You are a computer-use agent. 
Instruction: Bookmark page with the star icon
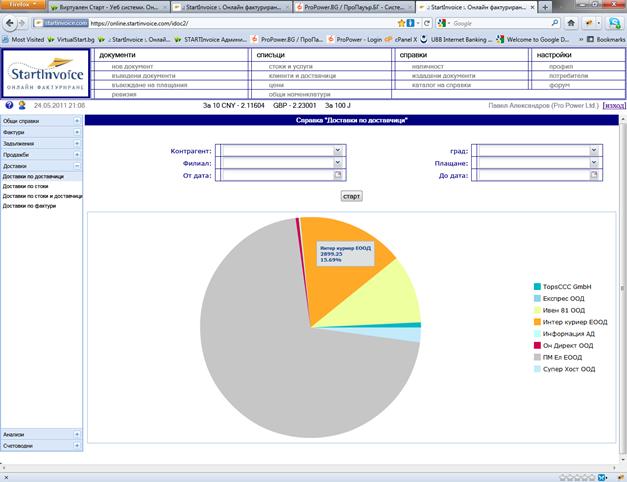click(x=401, y=23)
